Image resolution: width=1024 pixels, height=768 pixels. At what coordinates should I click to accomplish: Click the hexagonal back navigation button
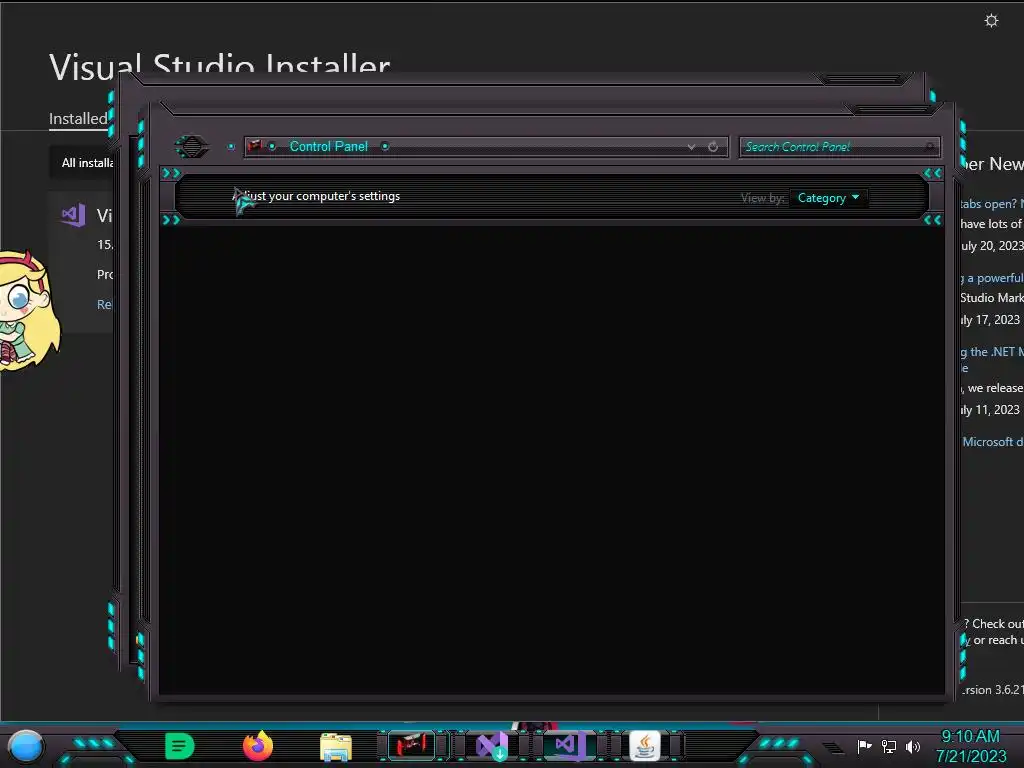click(191, 146)
